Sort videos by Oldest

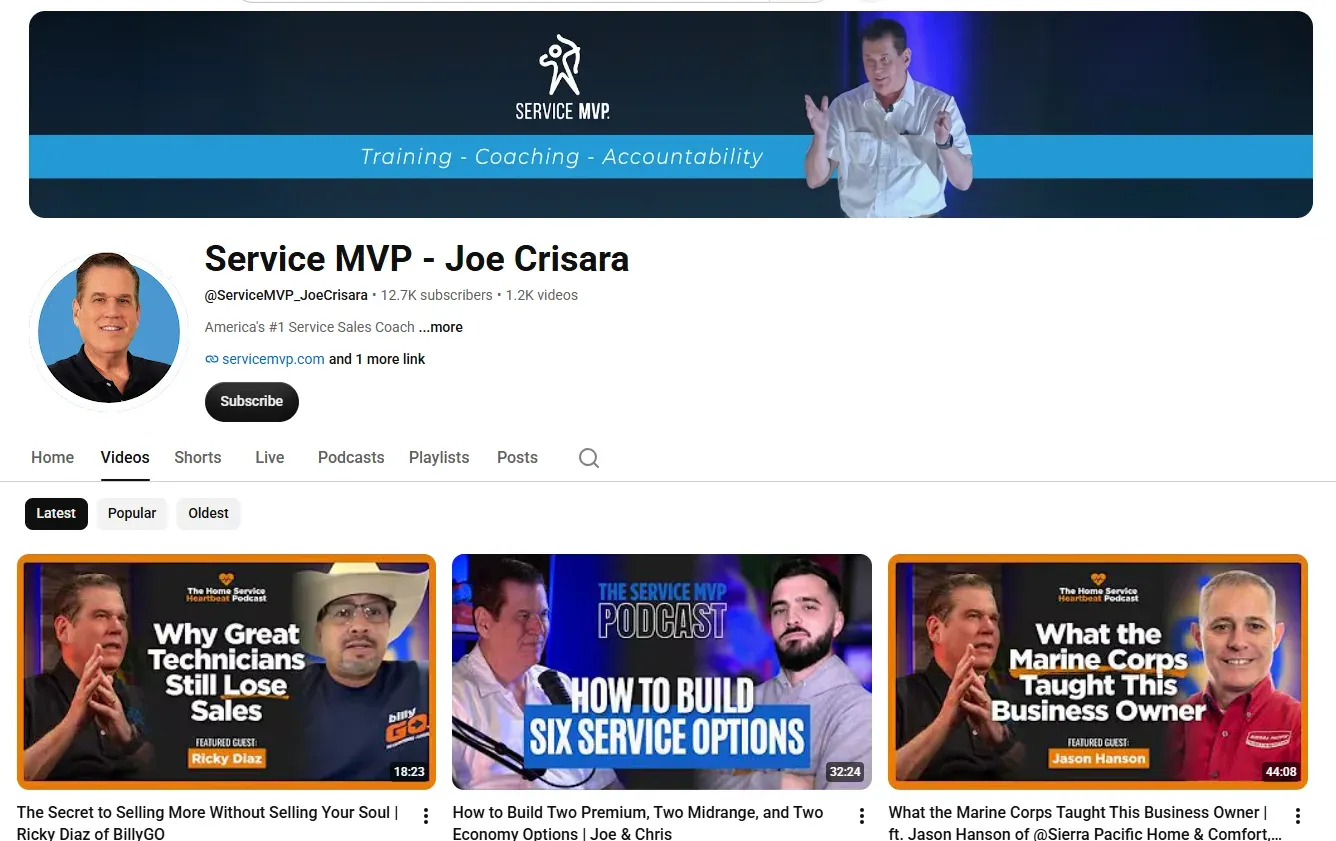click(209, 513)
